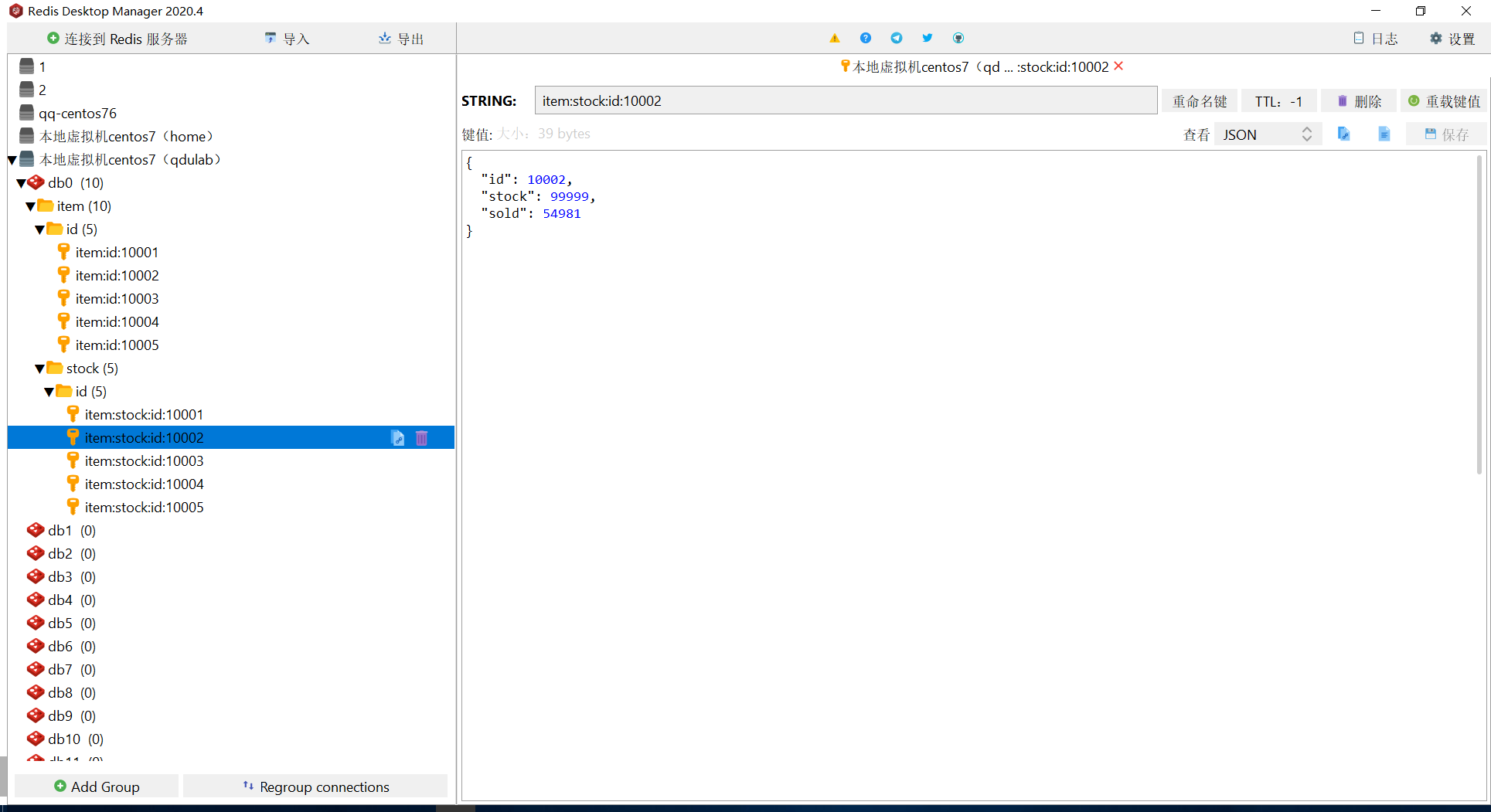This screenshot has width=1491, height=812.
Task: Collapse the id (5) folder under item
Action: (x=40, y=229)
